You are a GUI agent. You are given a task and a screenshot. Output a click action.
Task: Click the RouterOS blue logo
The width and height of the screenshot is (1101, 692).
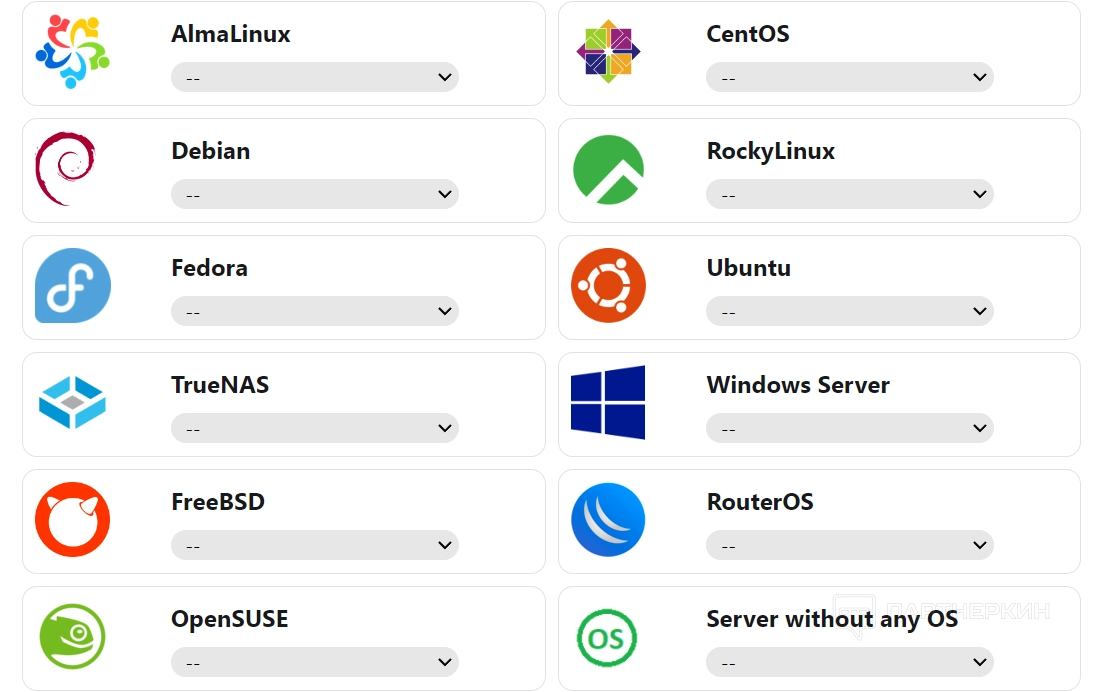(608, 520)
